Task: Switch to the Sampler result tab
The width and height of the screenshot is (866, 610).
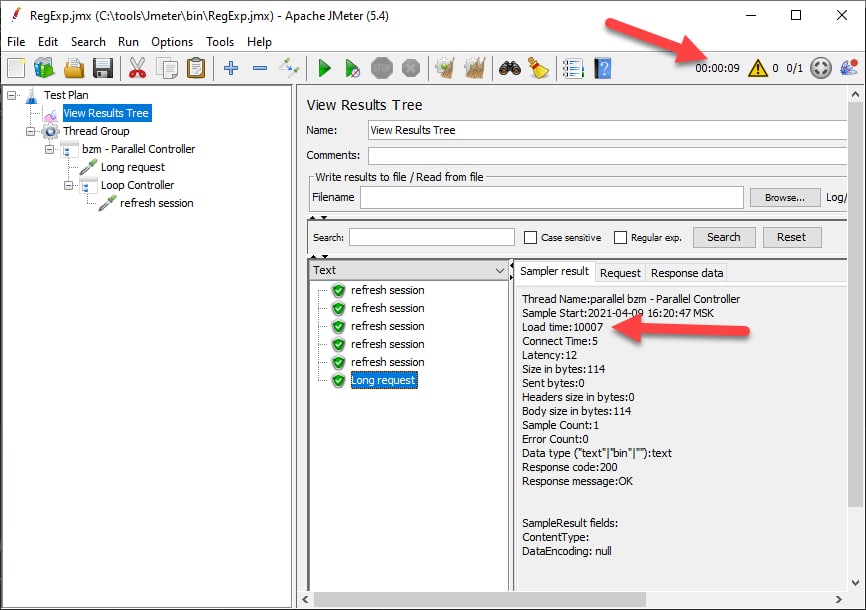Action: tap(555, 271)
